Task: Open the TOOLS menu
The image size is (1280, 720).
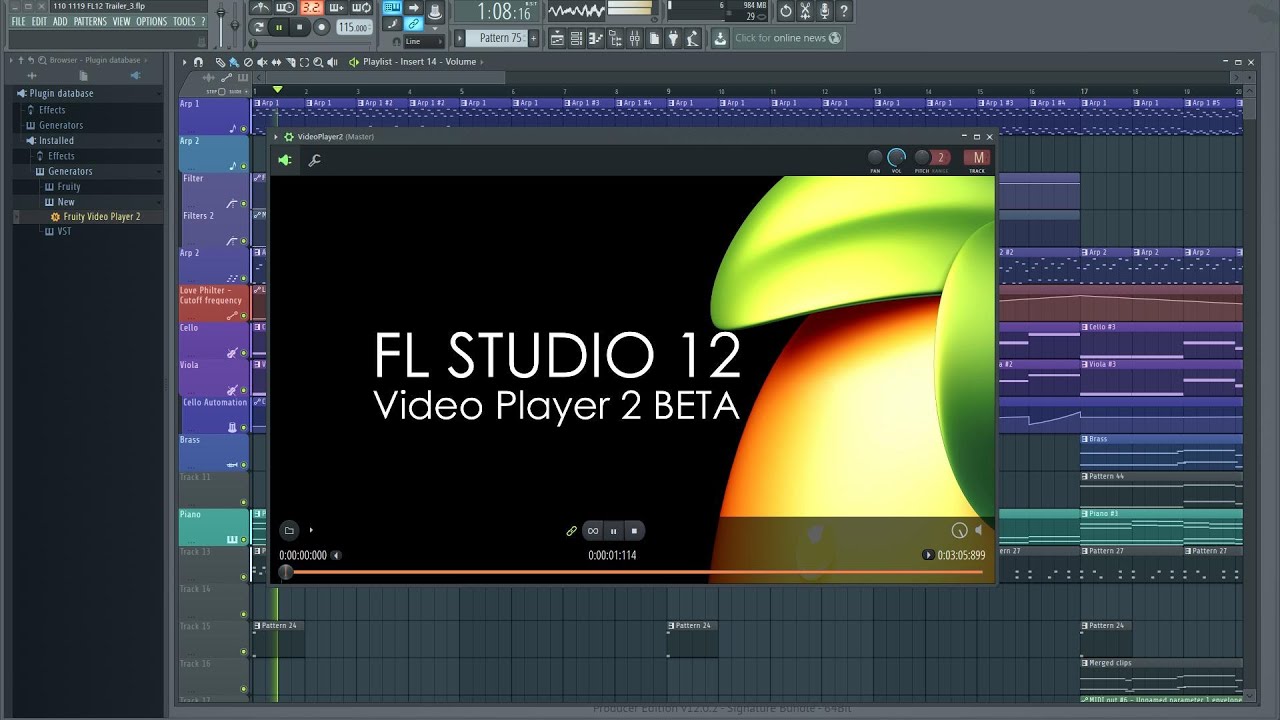Action: [184, 21]
